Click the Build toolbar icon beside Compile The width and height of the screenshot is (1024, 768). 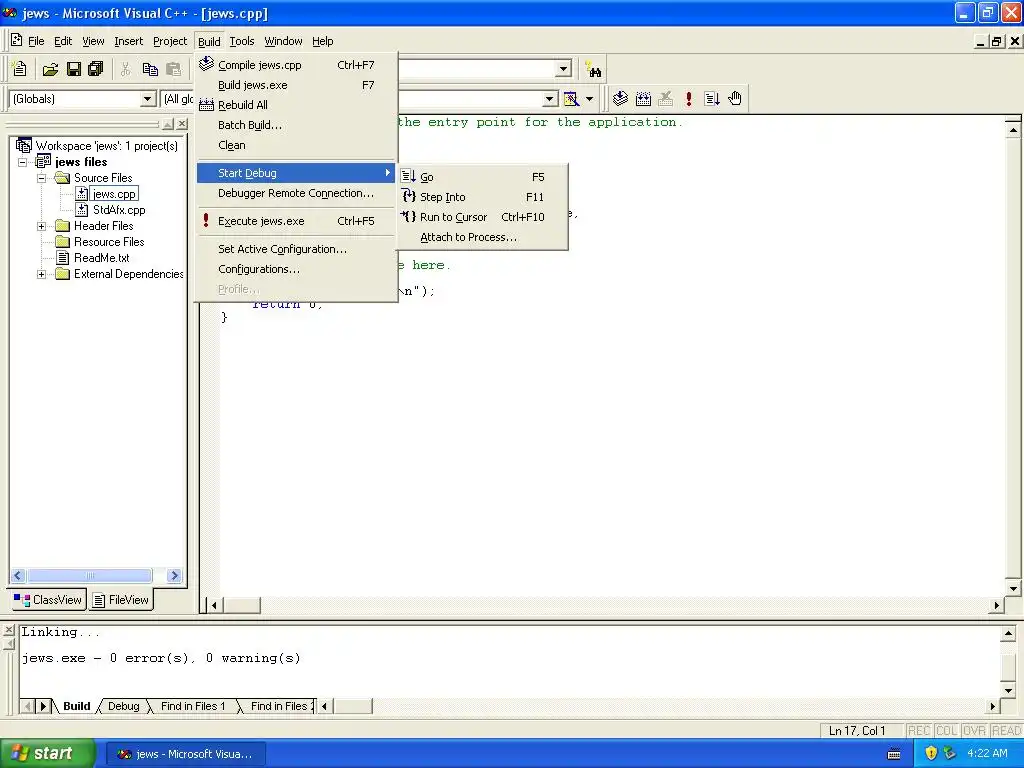pos(643,99)
